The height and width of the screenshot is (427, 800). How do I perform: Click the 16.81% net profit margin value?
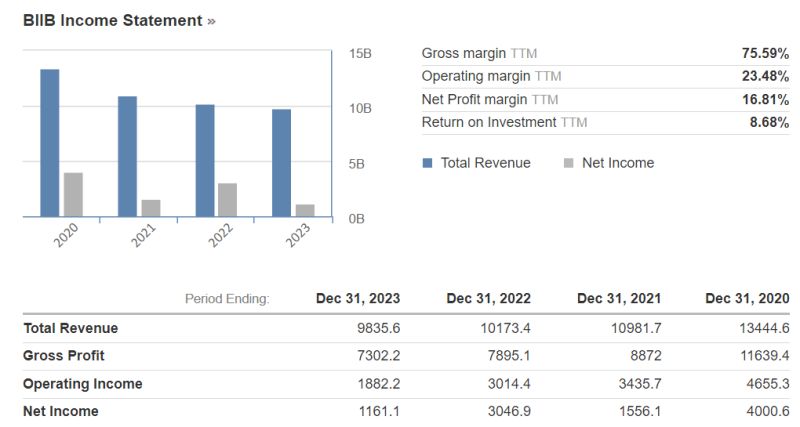[x=765, y=99]
